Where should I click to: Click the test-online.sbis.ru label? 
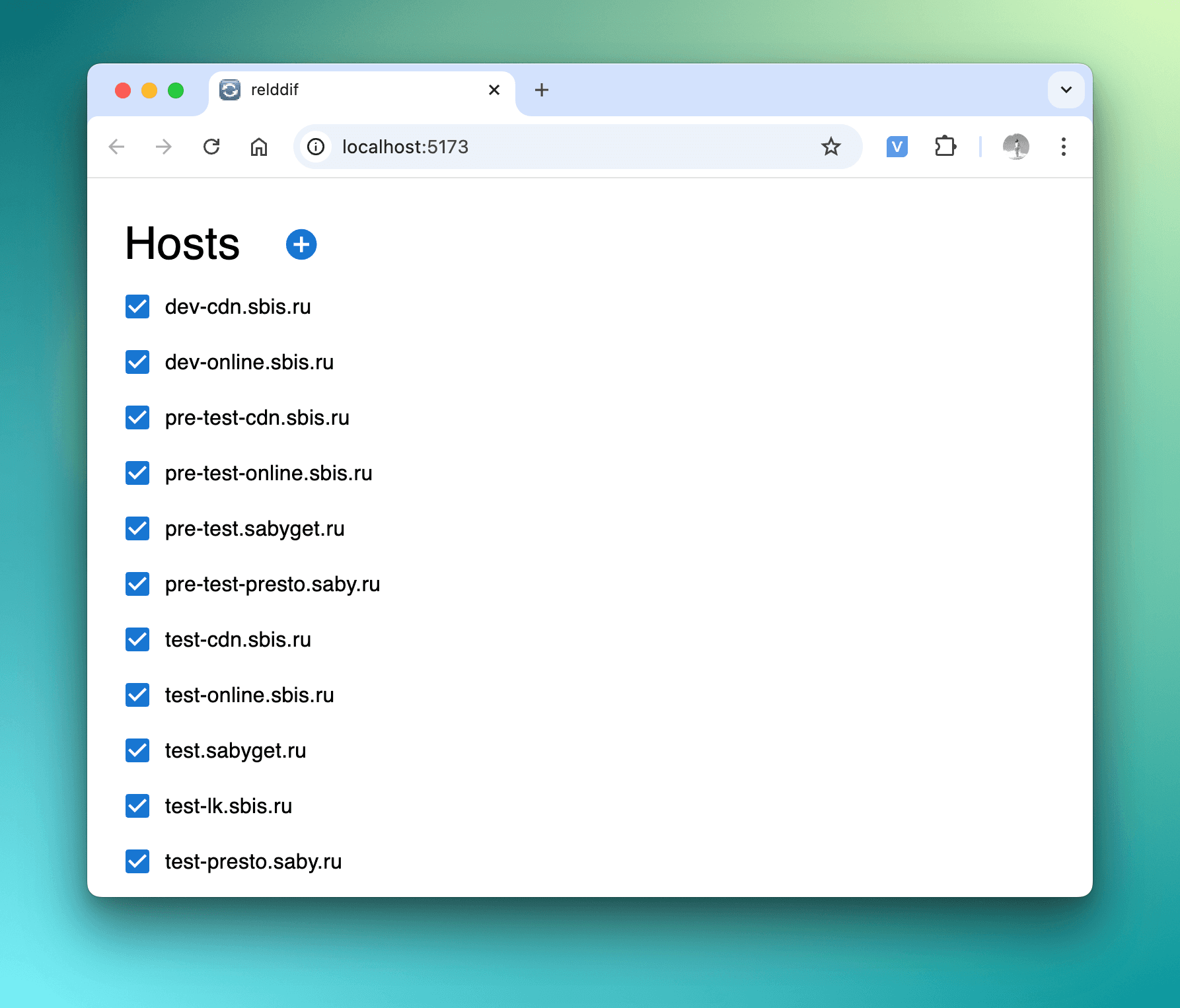[x=250, y=695]
